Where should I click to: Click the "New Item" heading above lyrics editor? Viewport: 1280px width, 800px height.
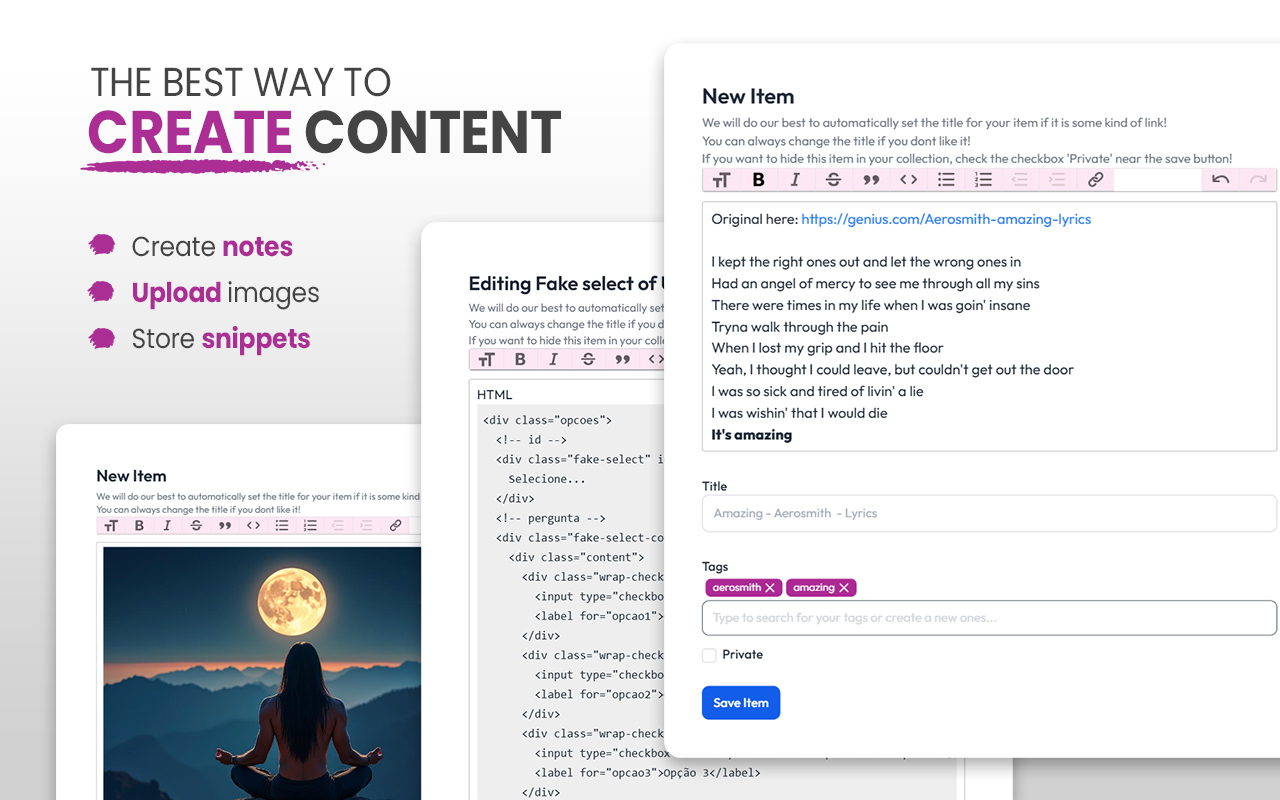[x=748, y=96]
